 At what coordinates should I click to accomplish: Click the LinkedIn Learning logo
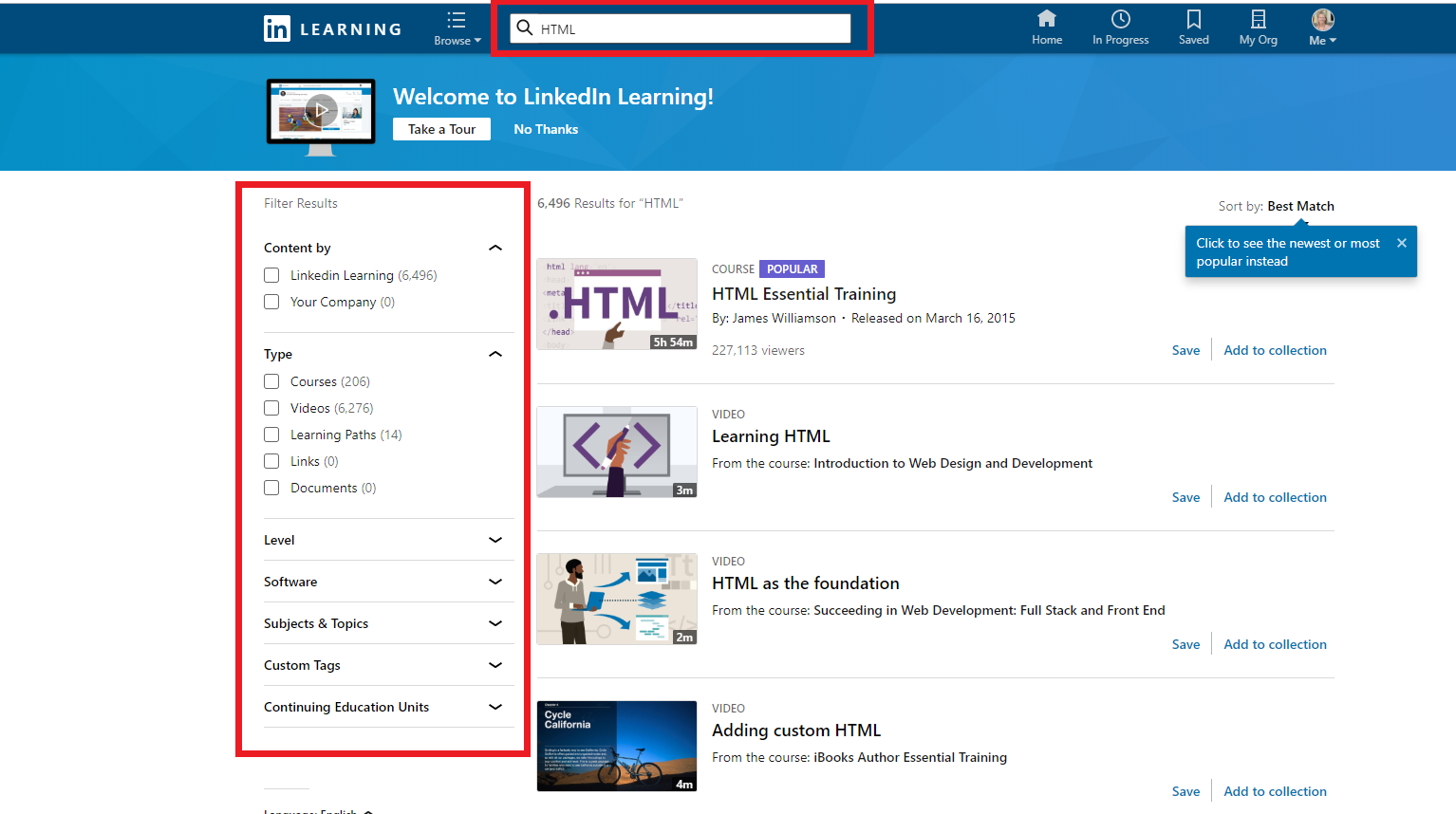[x=331, y=28]
